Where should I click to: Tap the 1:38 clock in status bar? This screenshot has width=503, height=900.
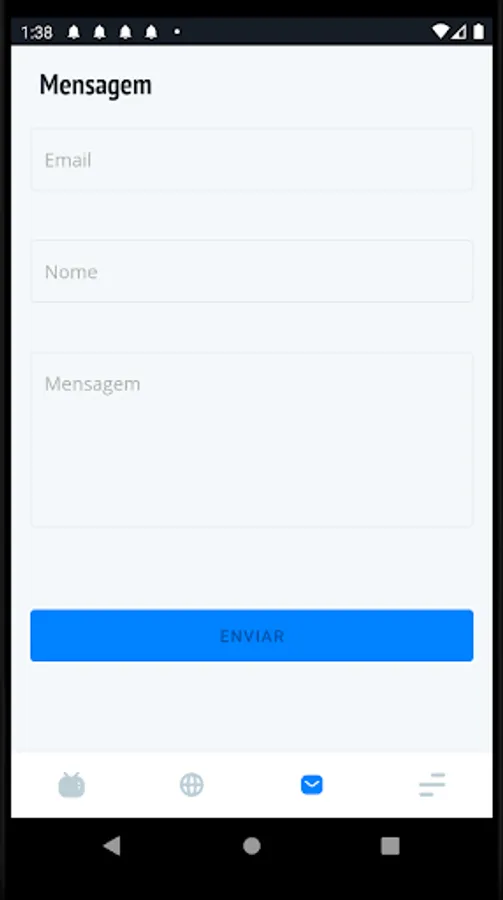[x=37, y=33]
